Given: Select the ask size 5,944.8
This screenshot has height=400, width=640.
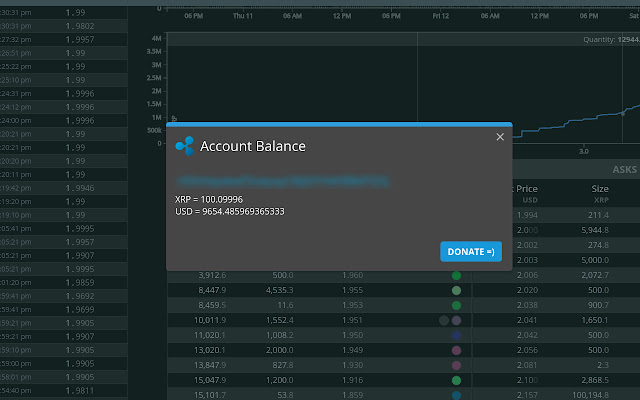Looking at the screenshot, I should pyautogui.click(x=595, y=230).
